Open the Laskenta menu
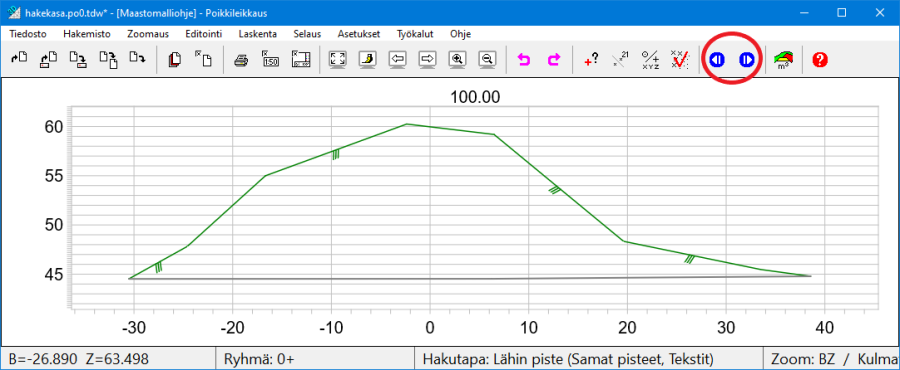Image resolution: width=900 pixels, height=370 pixels. coord(258,34)
